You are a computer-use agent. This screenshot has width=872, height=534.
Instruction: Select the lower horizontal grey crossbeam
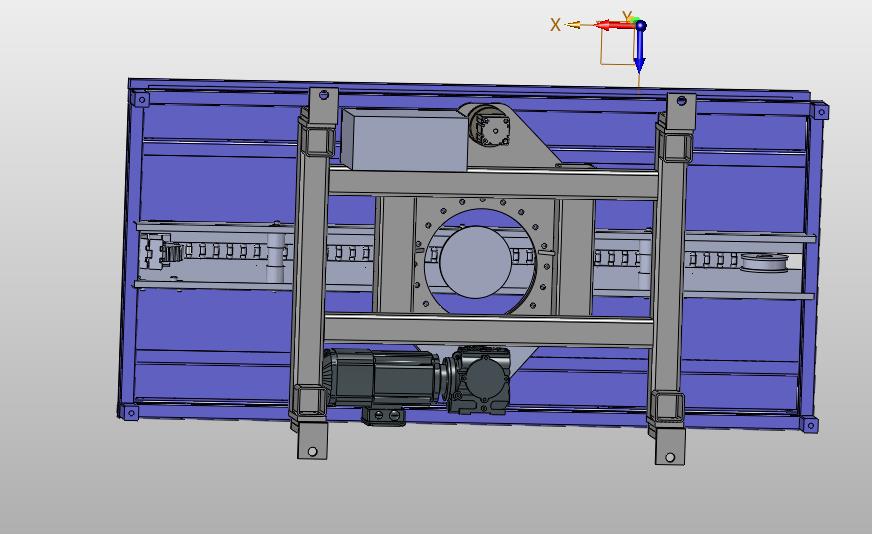[488, 329]
